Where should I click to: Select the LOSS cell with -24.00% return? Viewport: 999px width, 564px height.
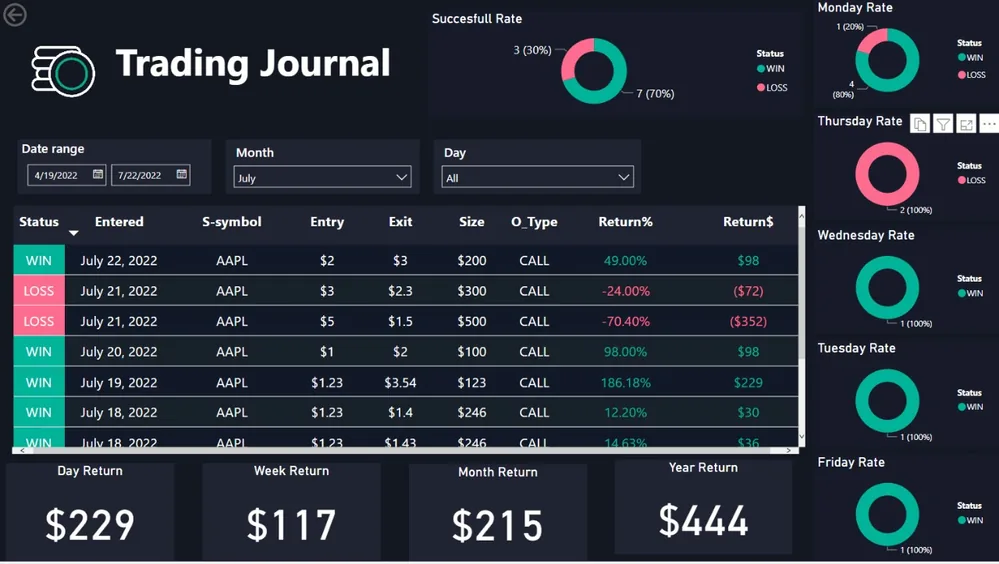click(39, 291)
